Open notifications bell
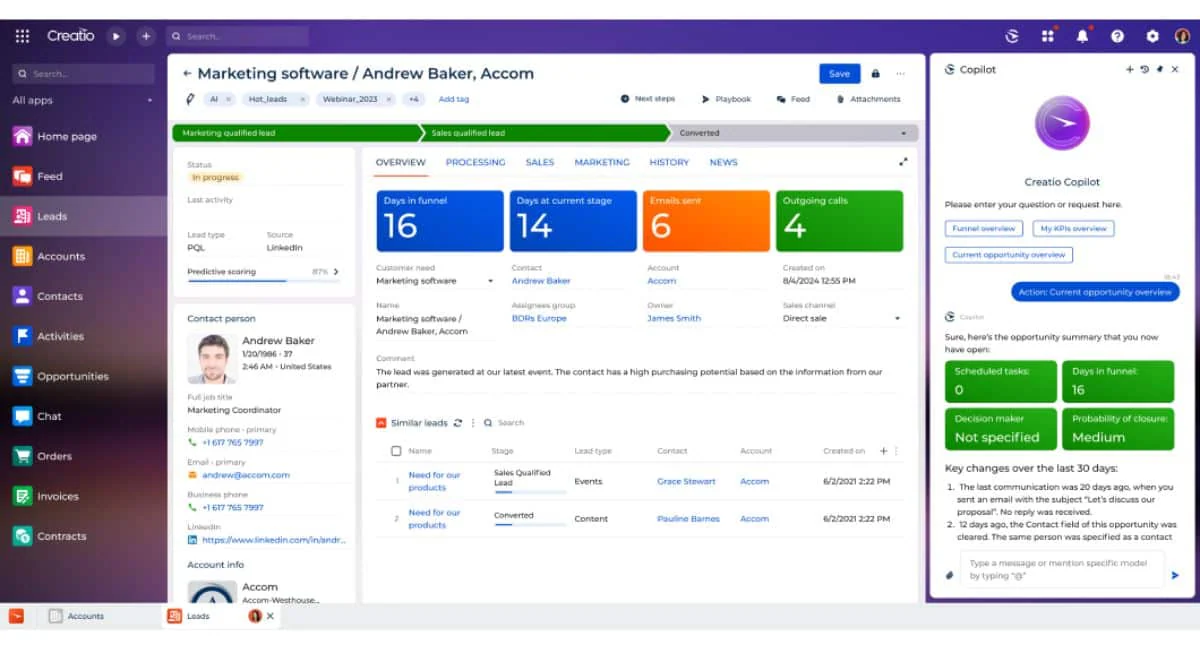This screenshot has width=1200, height=650. (1082, 36)
